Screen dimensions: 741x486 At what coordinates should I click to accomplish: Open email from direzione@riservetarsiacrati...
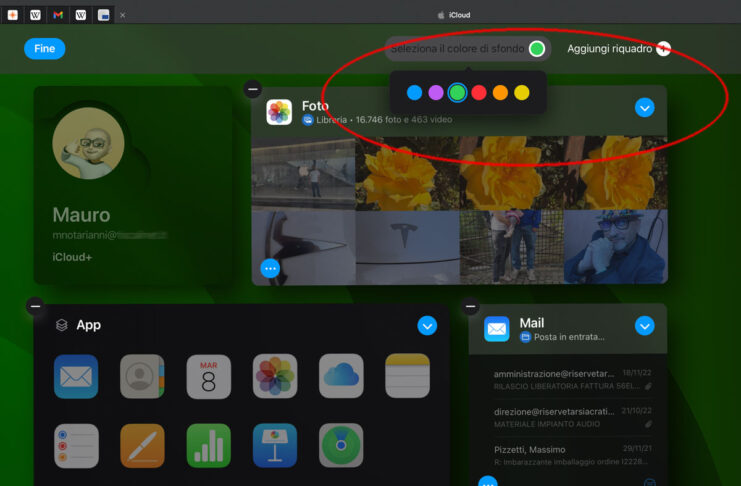(x=572, y=417)
